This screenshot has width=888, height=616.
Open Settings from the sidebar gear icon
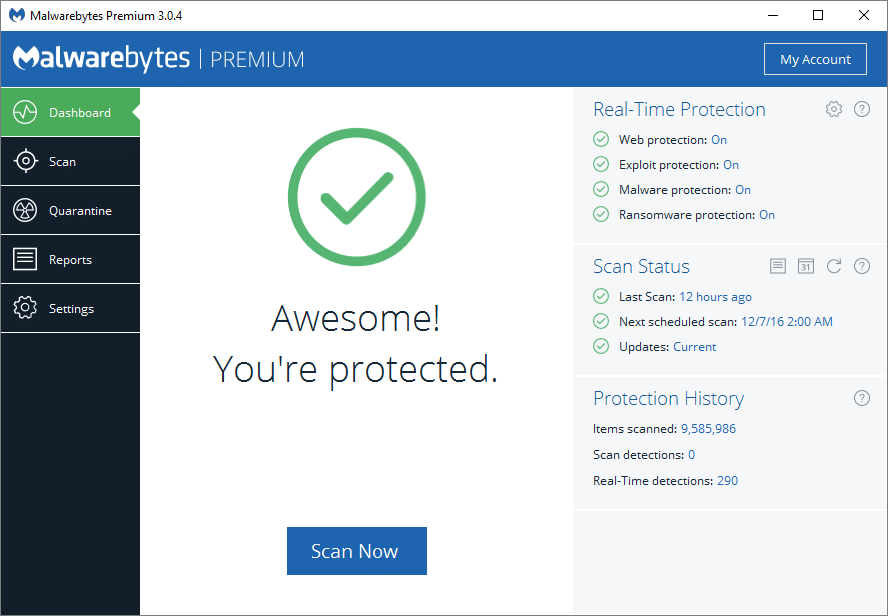[x=26, y=308]
